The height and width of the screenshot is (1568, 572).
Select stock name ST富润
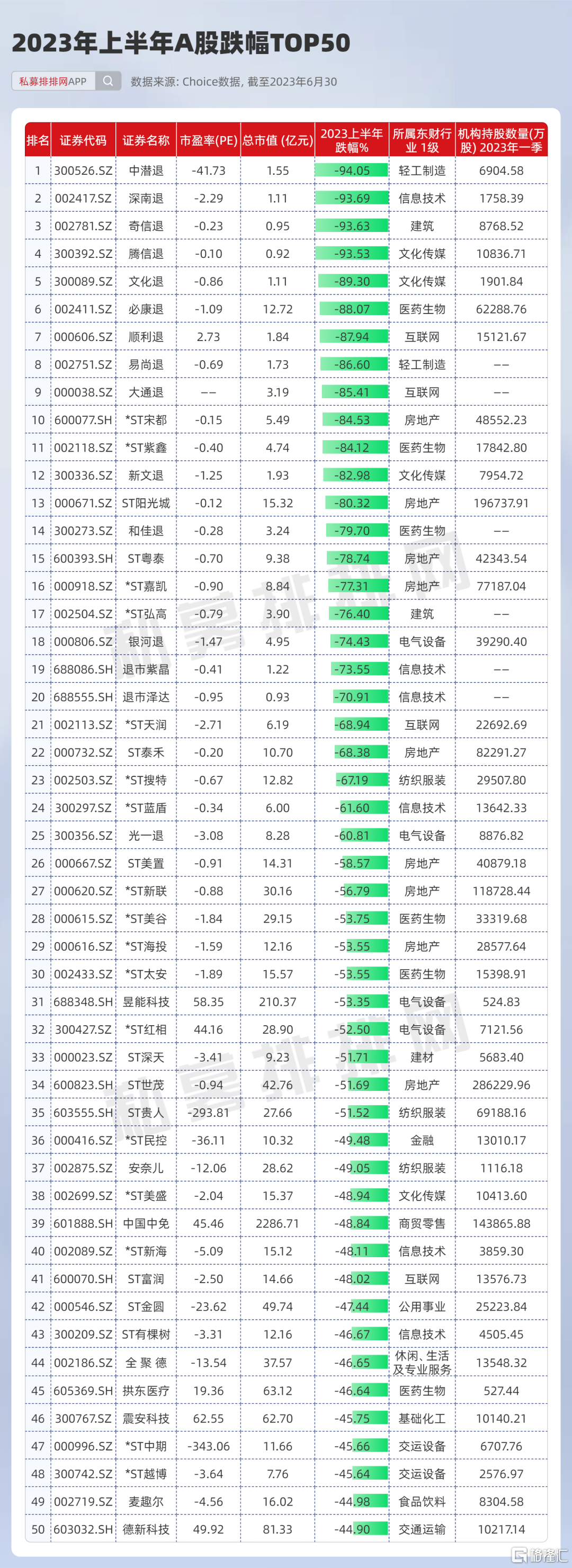(x=146, y=1278)
